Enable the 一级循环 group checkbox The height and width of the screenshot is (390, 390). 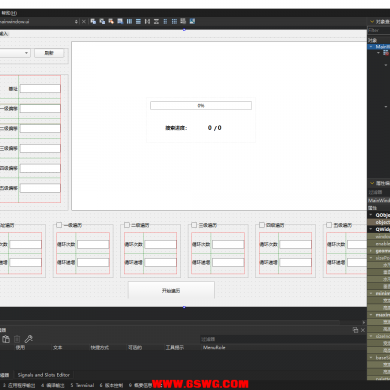coord(59,225)
